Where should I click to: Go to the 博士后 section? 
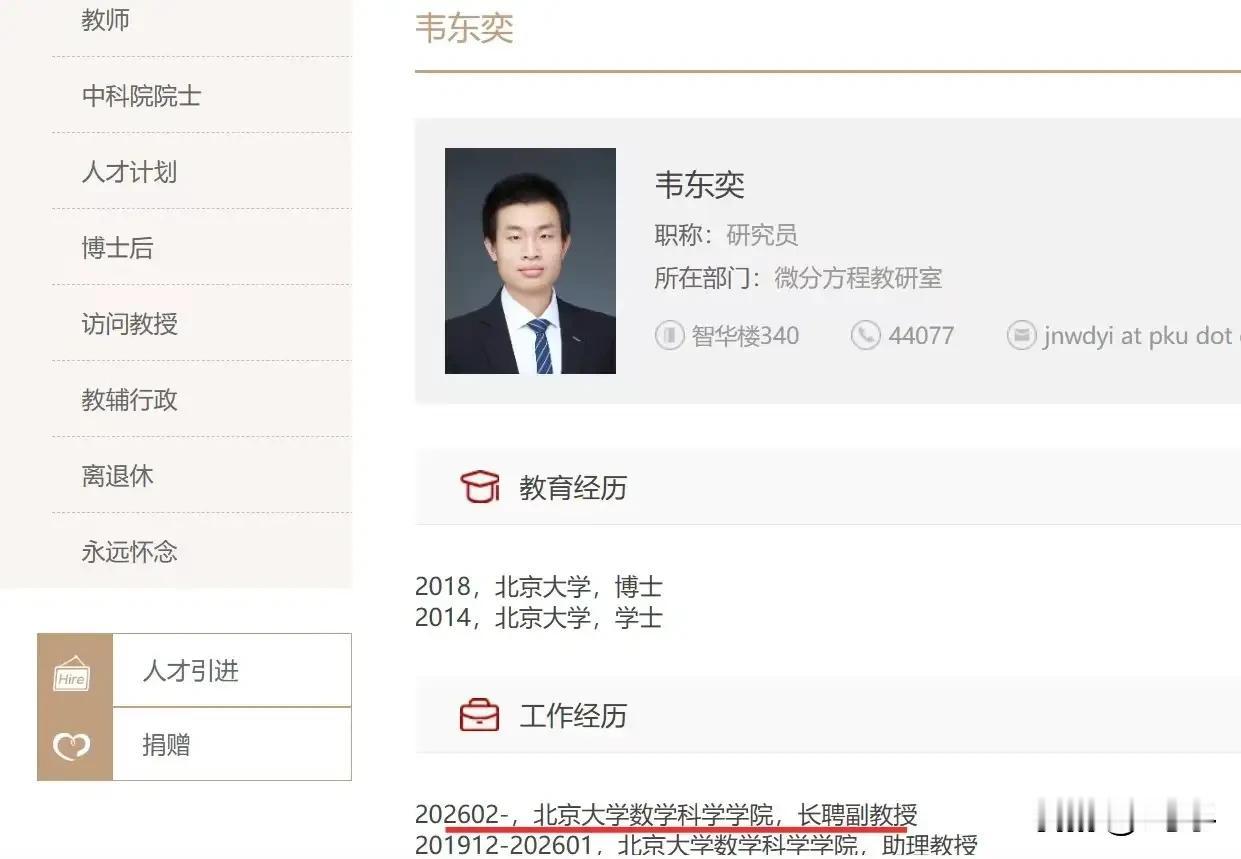(x=117, y=248)
